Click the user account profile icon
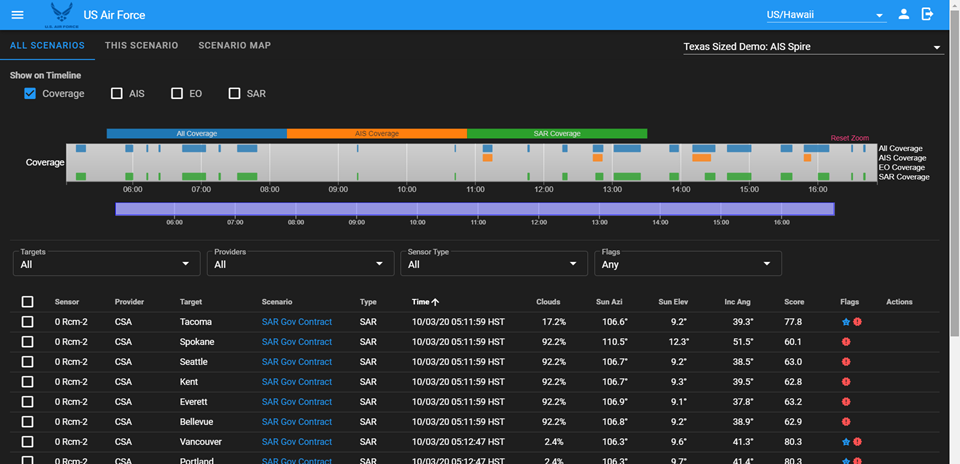 (x=903, y=14)
